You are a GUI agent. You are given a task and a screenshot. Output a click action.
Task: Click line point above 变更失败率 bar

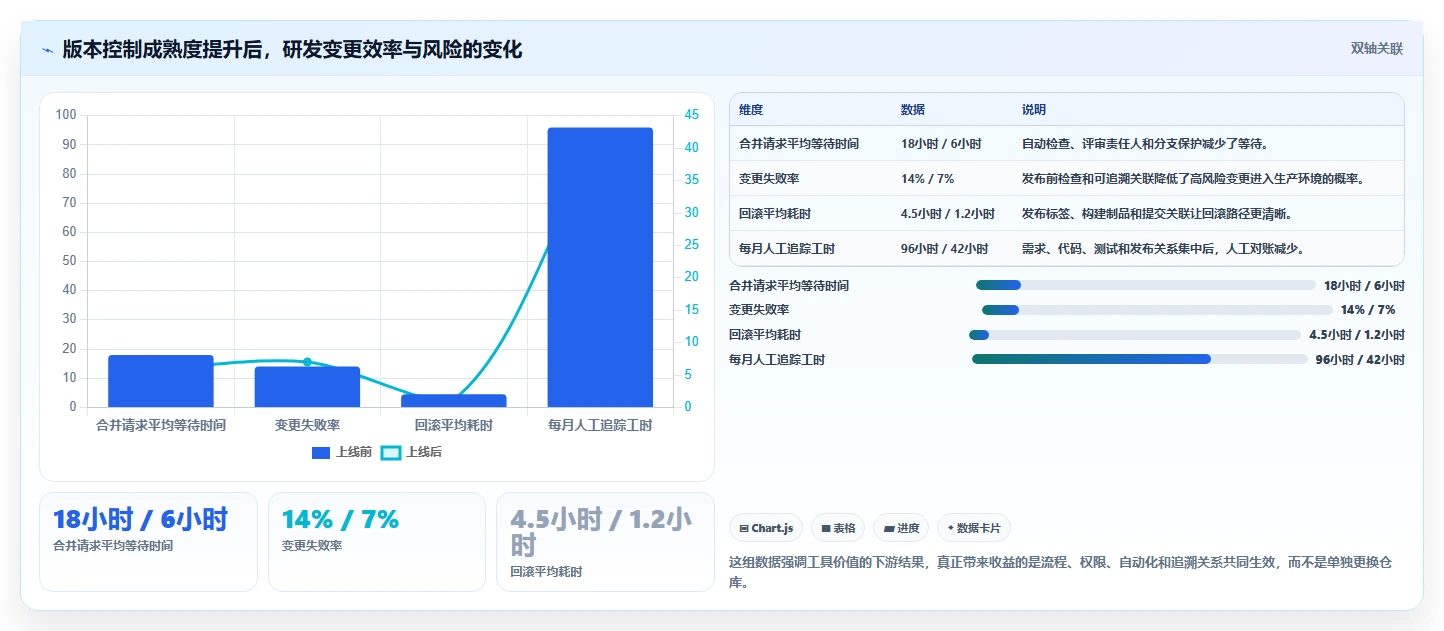tap(307, 362)
